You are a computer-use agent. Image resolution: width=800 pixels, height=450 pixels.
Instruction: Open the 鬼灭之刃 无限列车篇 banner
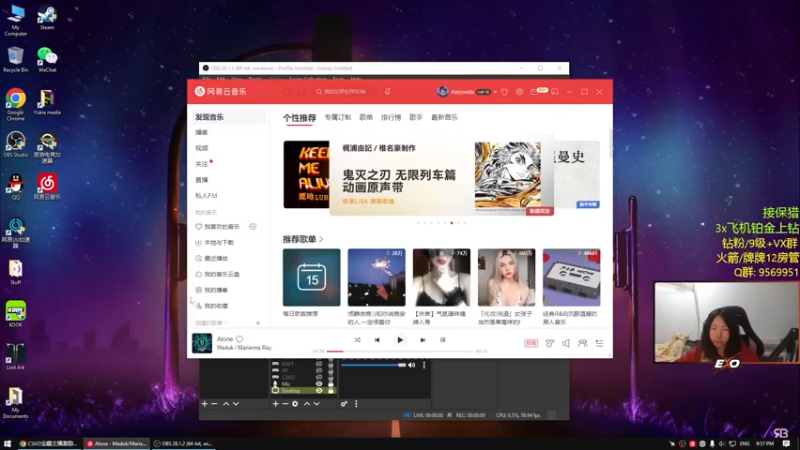click(441, 176)
